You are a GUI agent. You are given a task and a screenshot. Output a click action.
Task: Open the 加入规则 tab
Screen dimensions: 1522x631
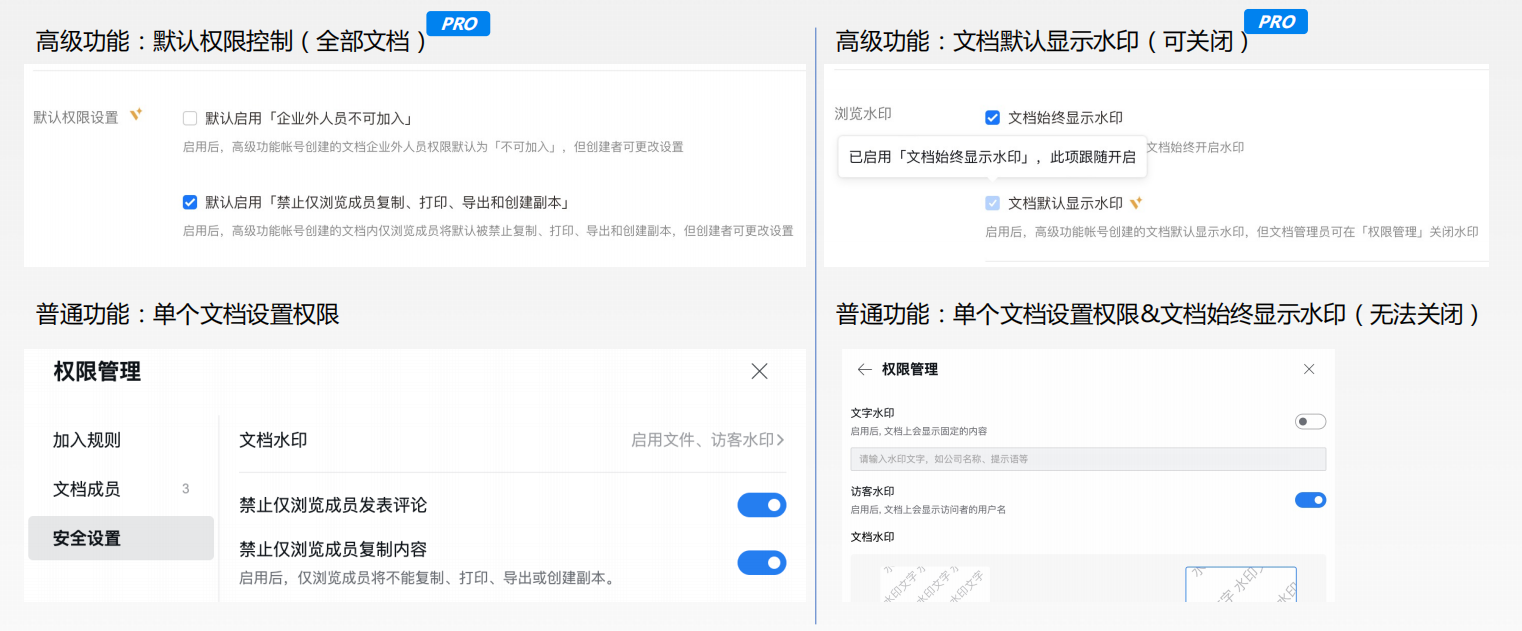click(87, 440)
